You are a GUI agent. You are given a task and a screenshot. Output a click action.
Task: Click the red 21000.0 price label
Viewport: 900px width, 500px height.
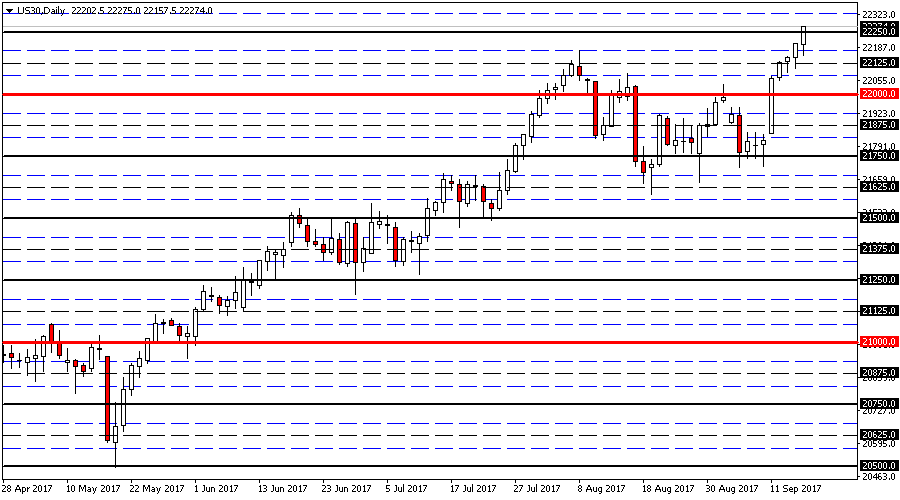tap(877, 342)
